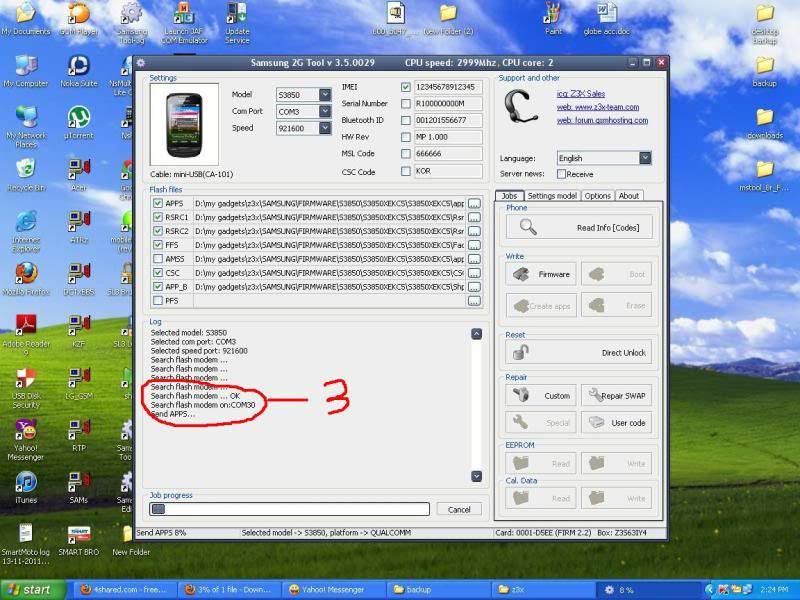Expand the Language dropdown set to English
The width and height of the screenshot is (800, 600).
click(x=645, y=158)
